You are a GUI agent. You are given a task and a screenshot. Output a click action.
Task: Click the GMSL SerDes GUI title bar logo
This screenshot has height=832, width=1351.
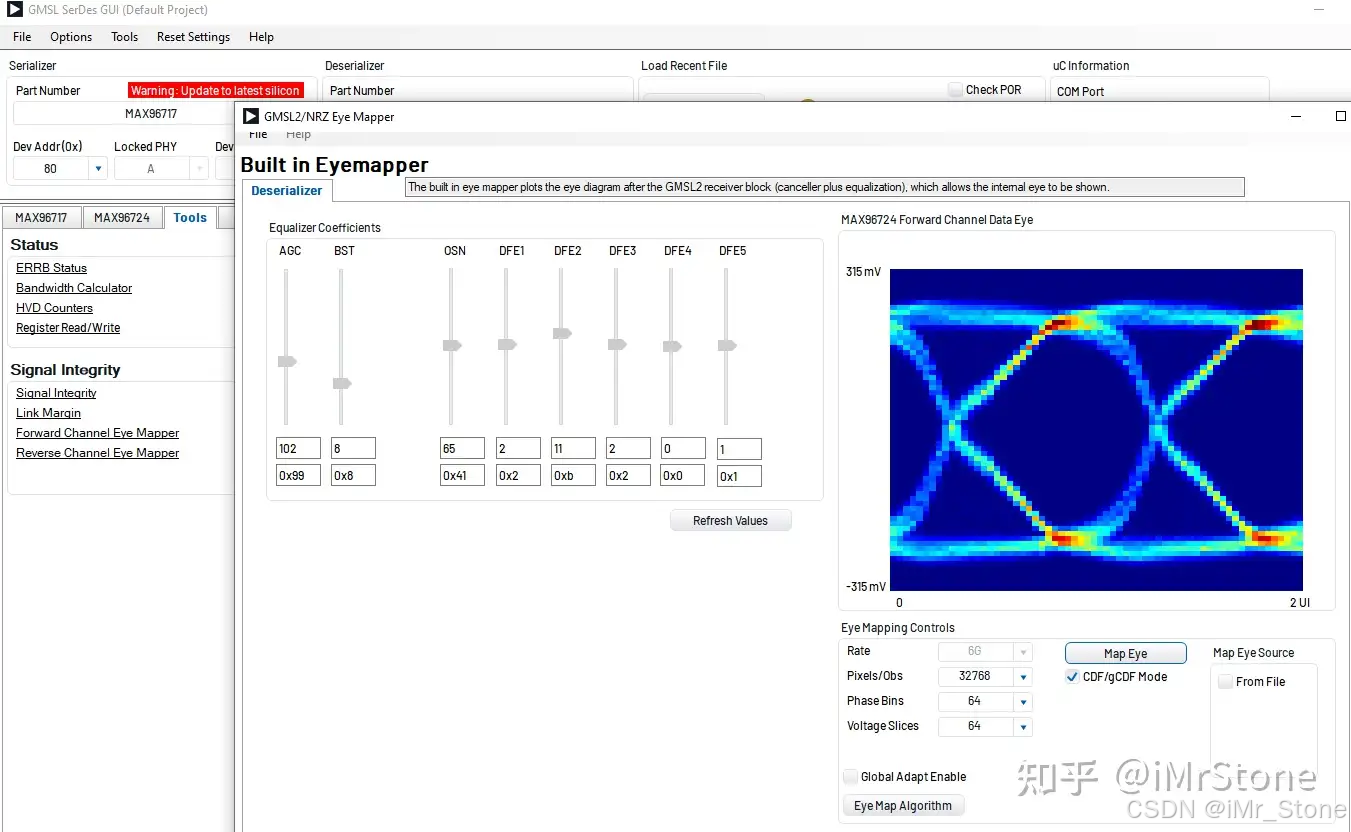15,10
